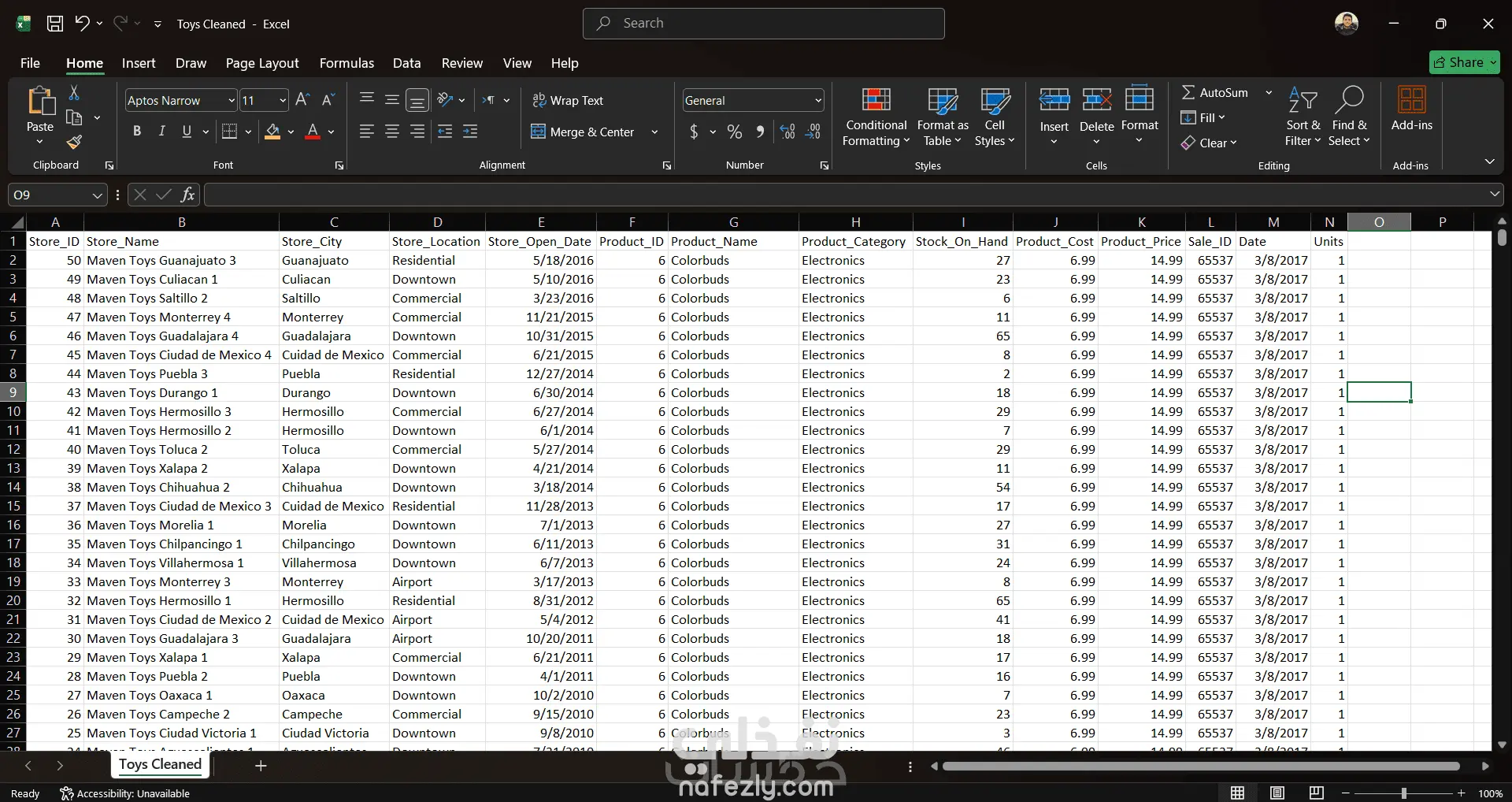
Task: Click the Cut scissors icon
Action: (74, 93)
